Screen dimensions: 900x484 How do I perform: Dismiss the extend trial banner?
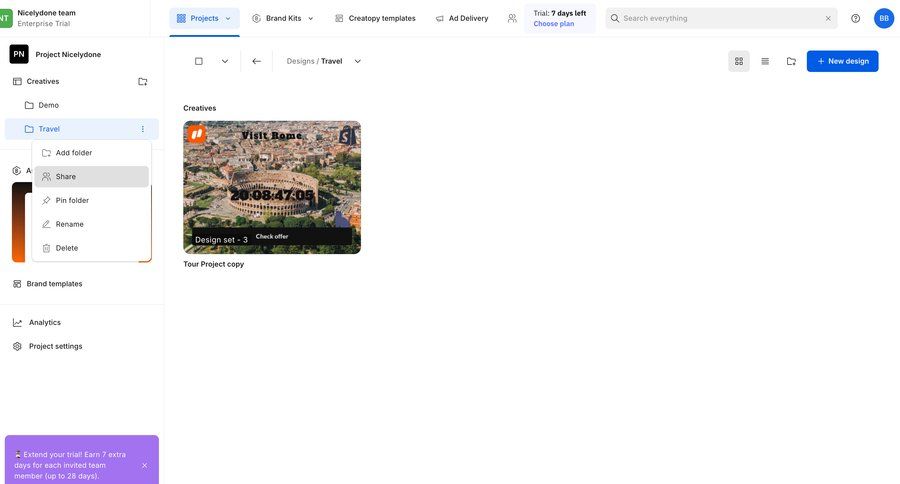tap(144, 465)
